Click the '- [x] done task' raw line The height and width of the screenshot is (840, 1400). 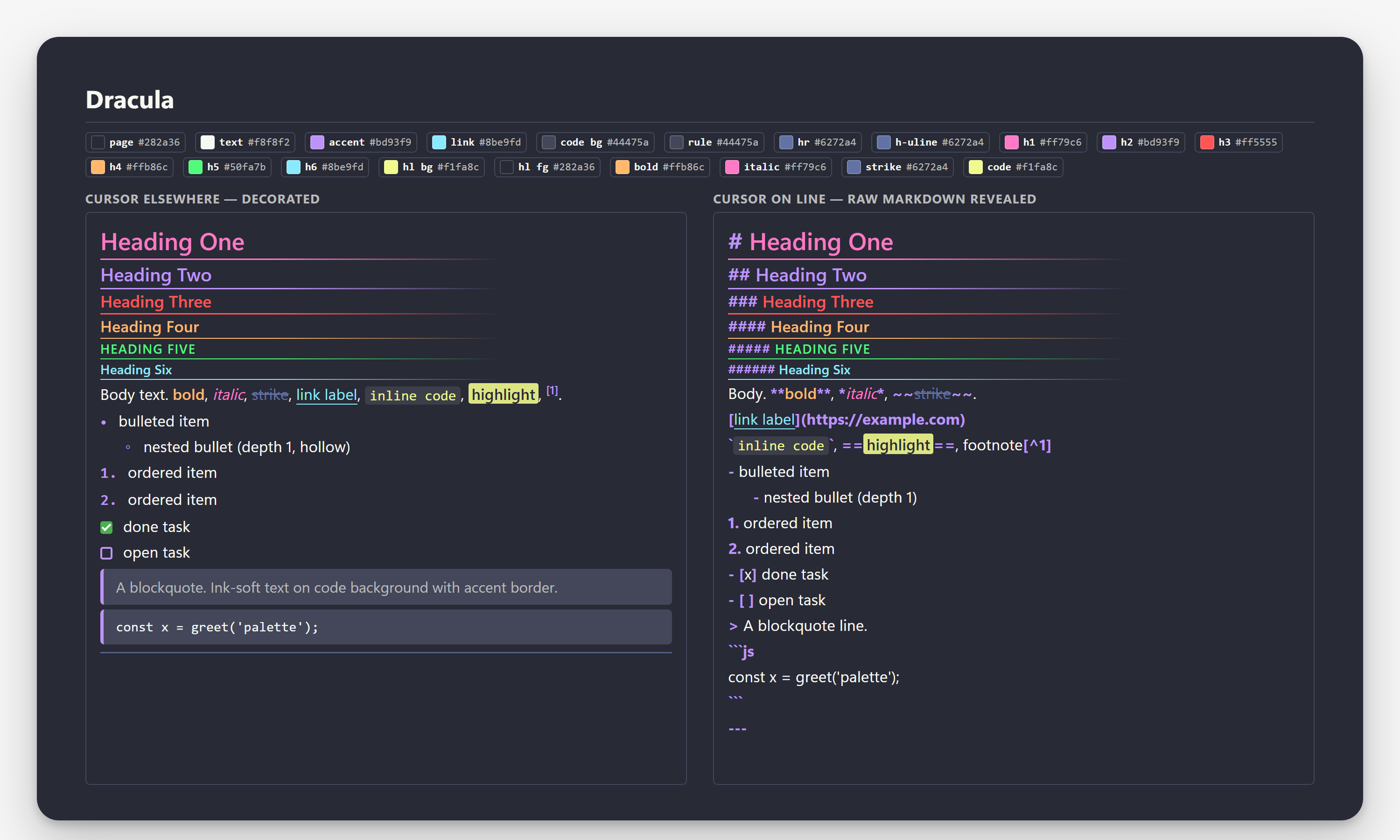pyautogui.click(x=778, y=574)
